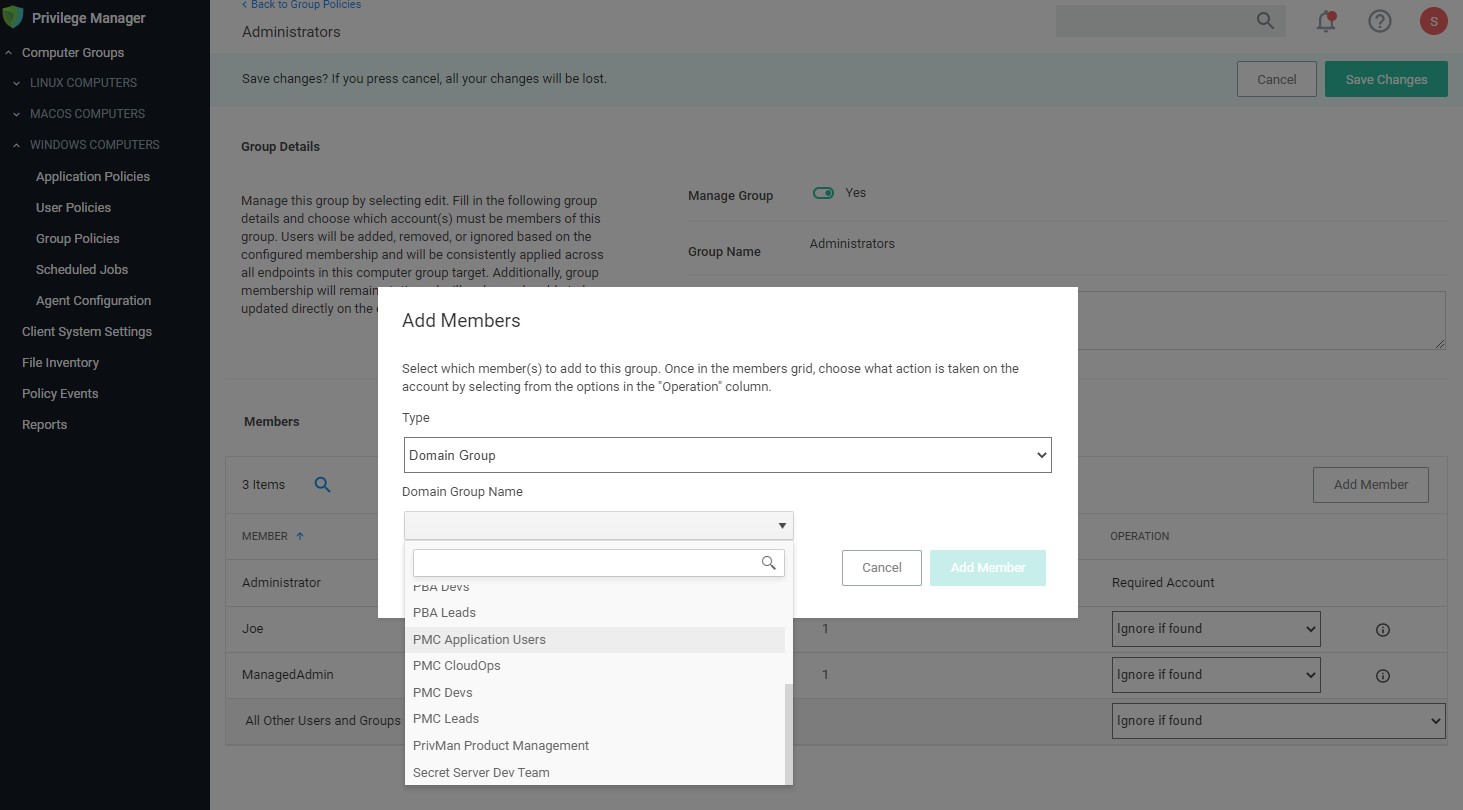Toggle the Manage Group switch

[x=823, y=193]
